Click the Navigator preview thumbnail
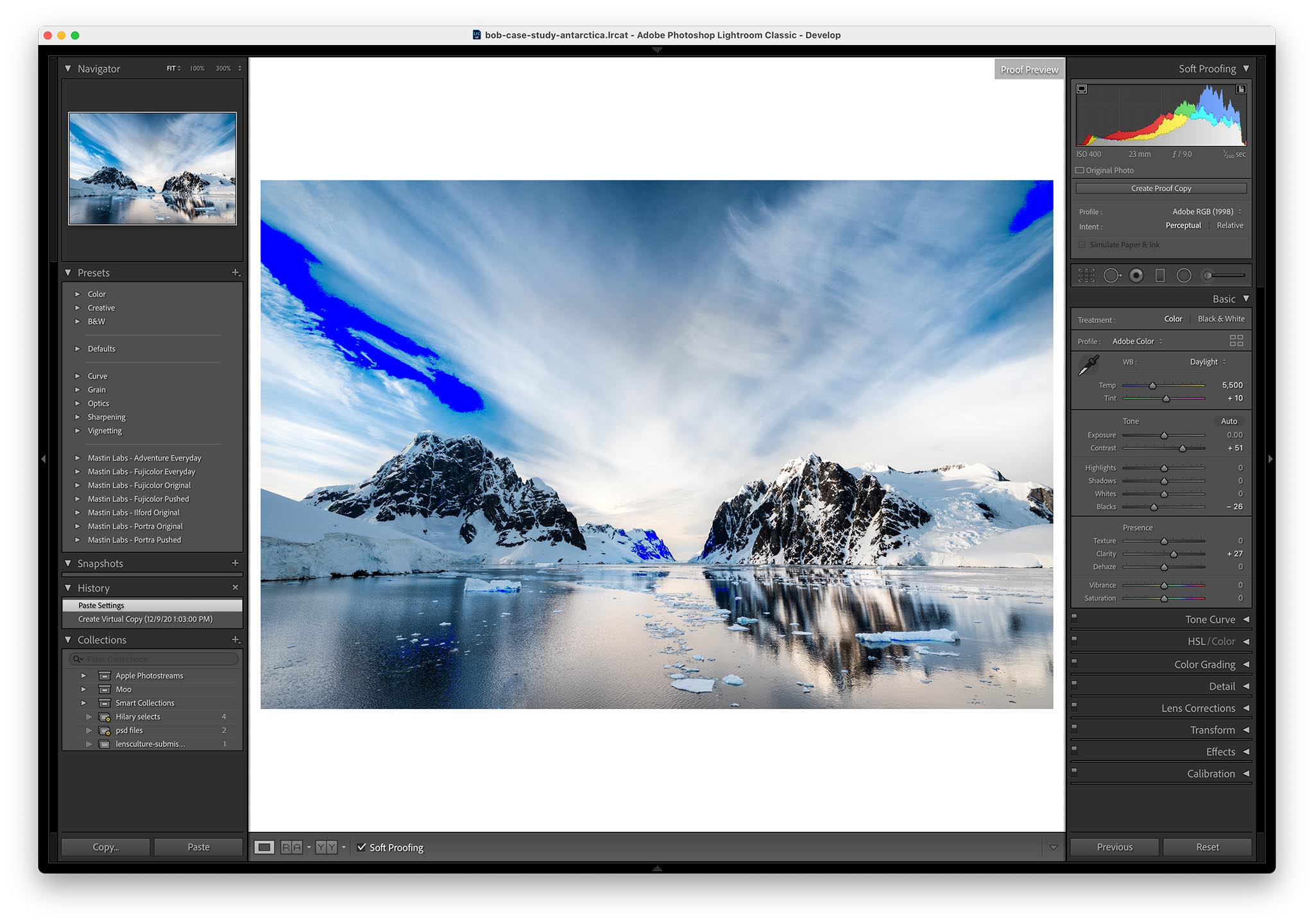Viewport: 1314px width, 924px height. click(152, 168)
